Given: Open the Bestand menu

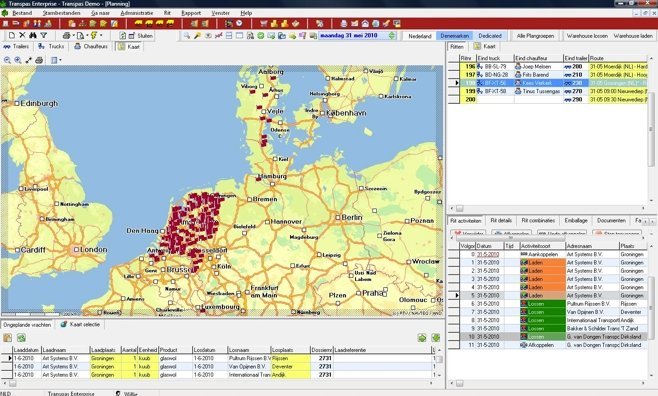Looking at the screenshot, I should (x=22, y=13).
